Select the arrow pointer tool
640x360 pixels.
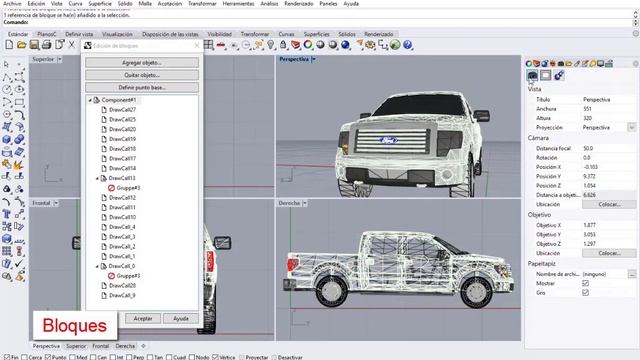click(7, 64)
